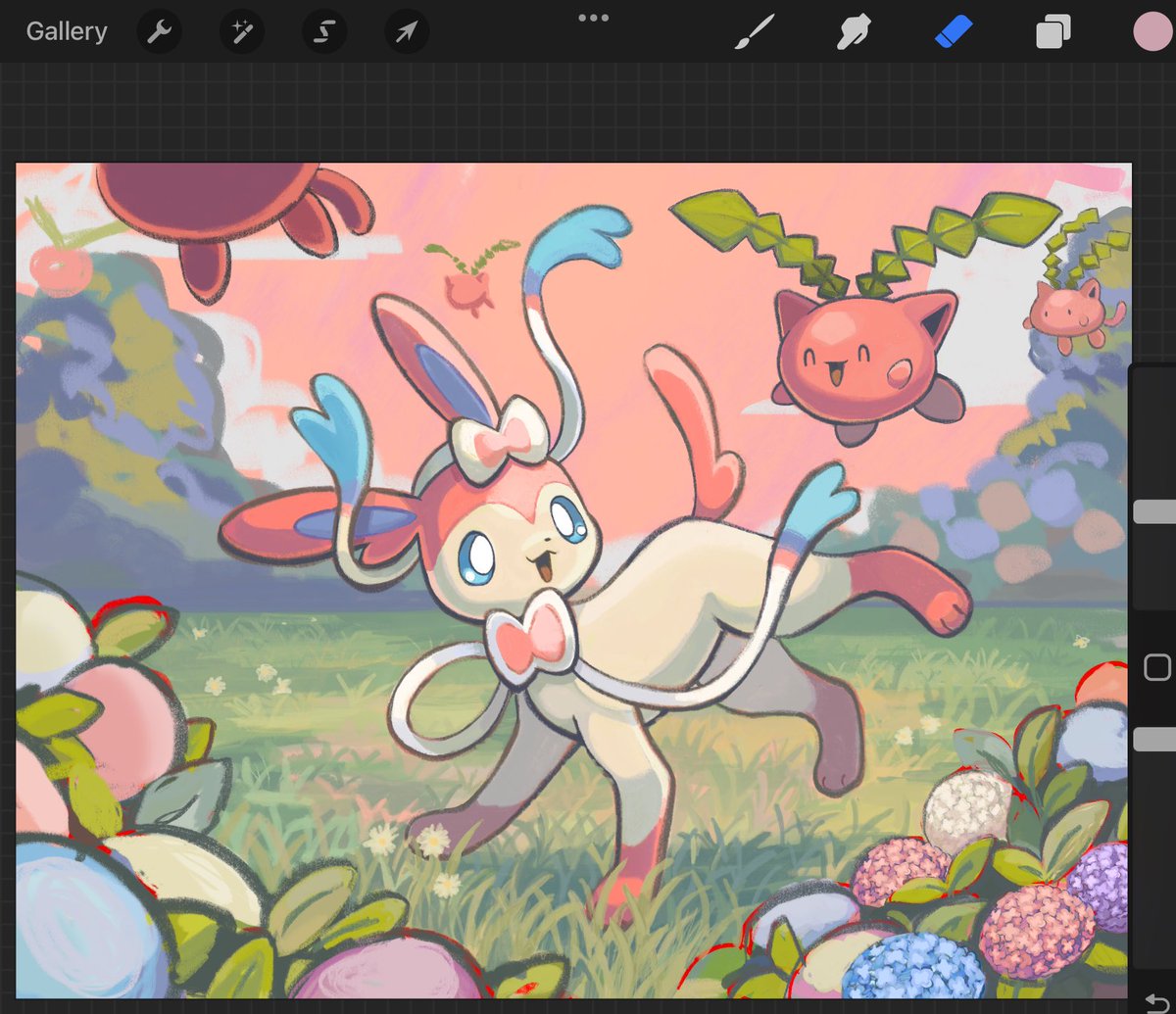This screenshot has width=1176, height=1014.
Task: Return to the Gallery
Action: pos(65,30)
